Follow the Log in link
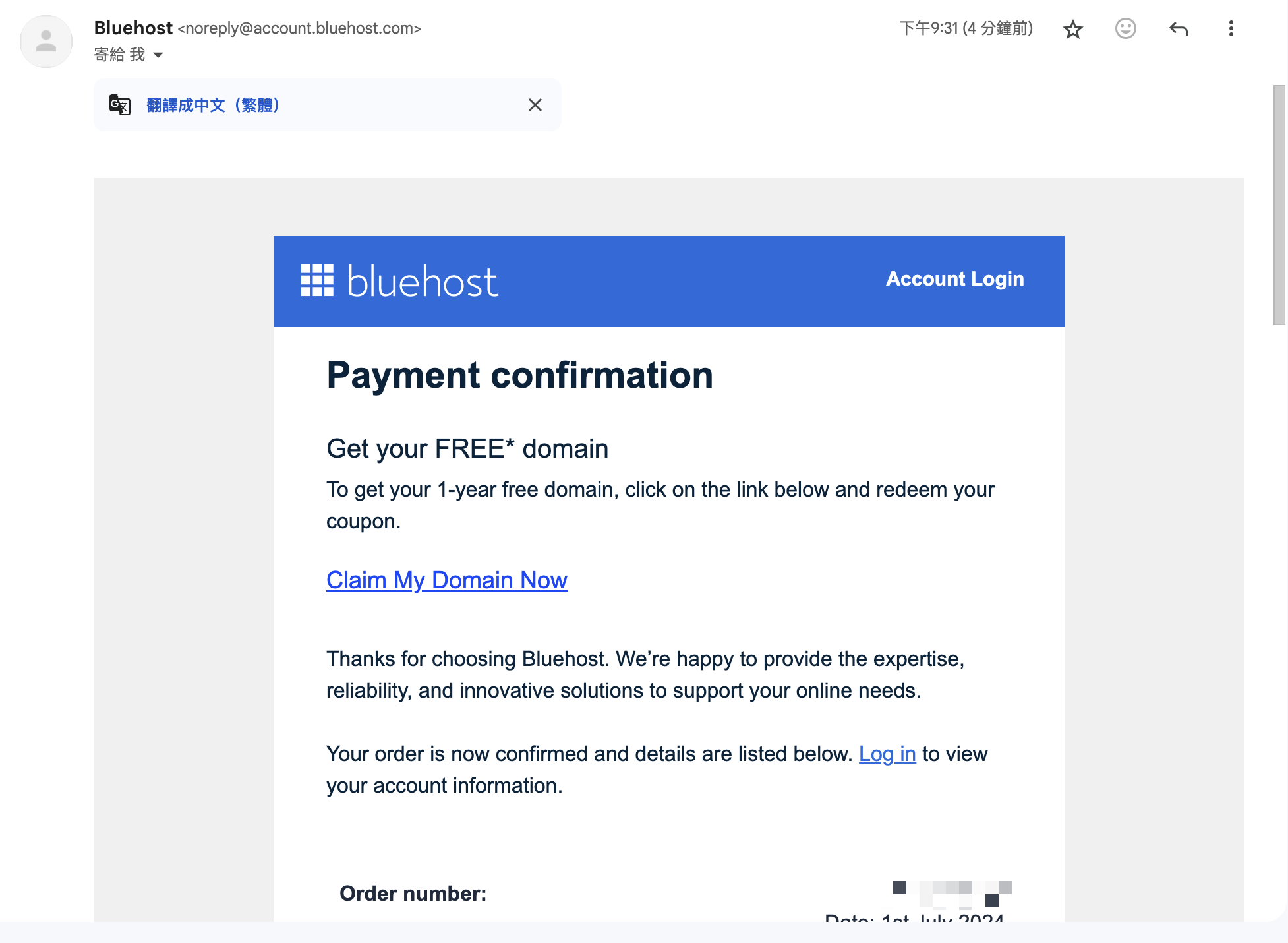Viewport: 1288px width, 943px height. coord(887,754)
